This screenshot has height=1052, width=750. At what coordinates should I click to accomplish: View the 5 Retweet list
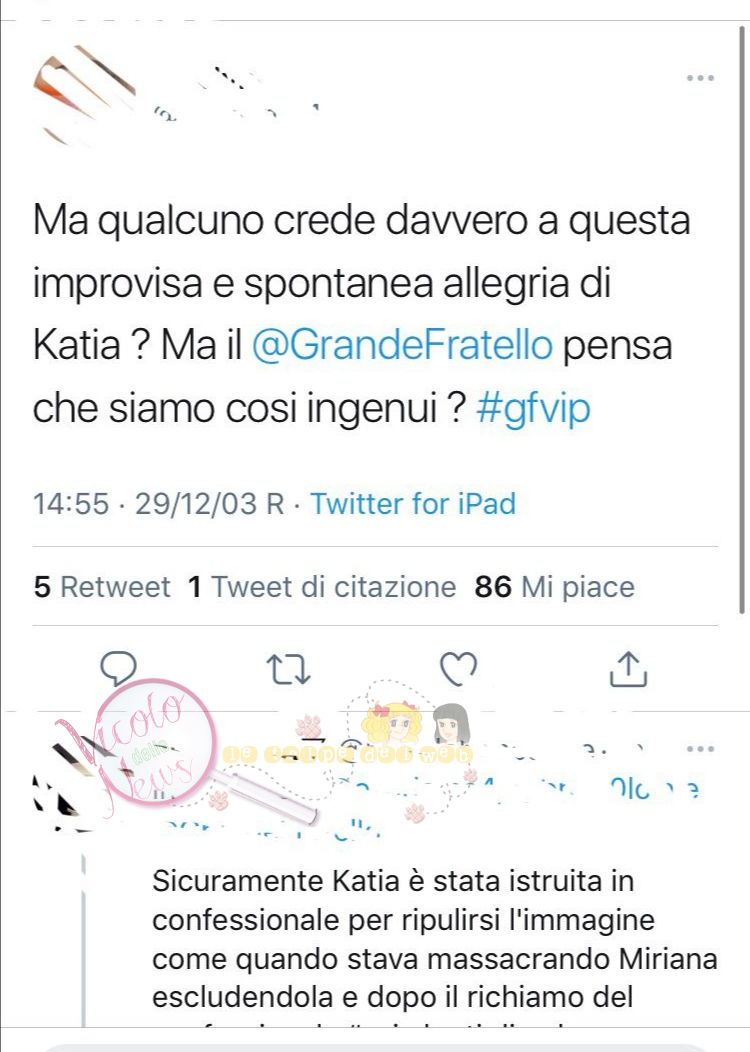click(102, 587)
